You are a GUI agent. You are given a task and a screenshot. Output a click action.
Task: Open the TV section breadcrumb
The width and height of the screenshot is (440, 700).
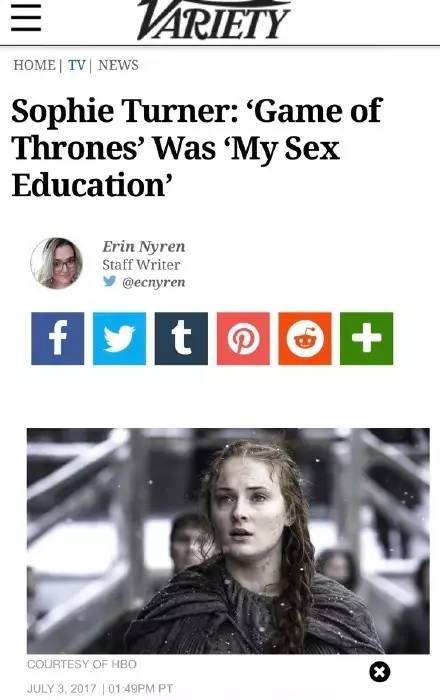click(77, 65)
